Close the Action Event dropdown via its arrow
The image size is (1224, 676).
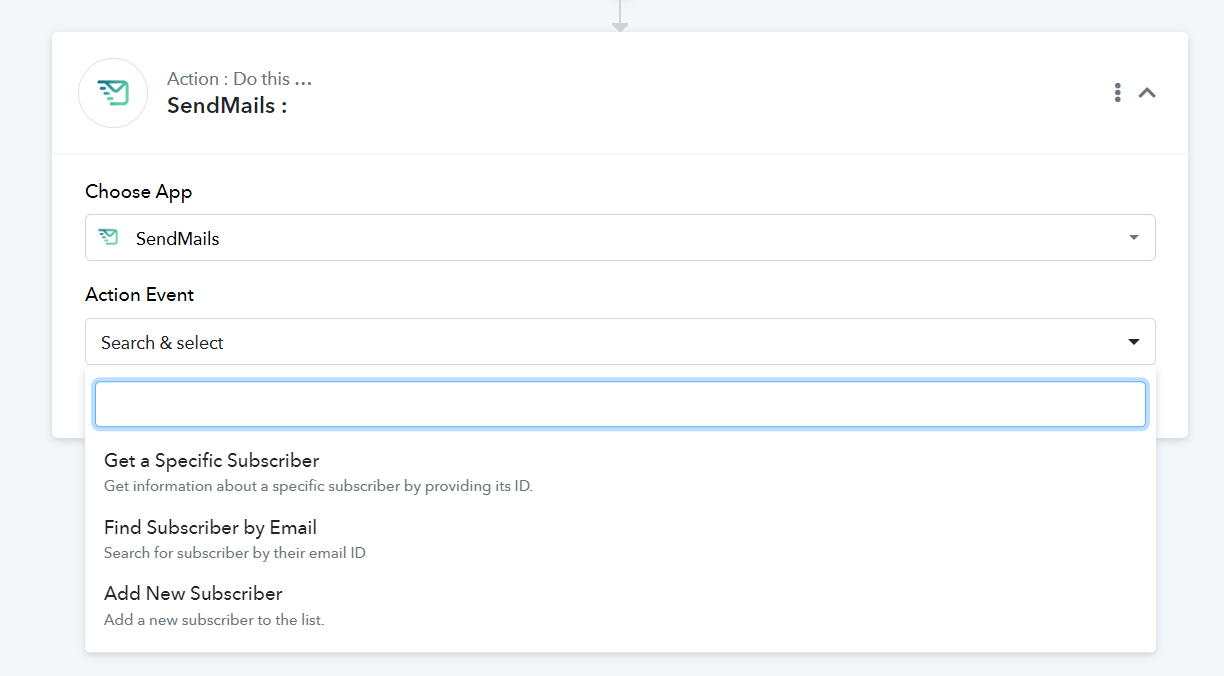(1133, 342)
